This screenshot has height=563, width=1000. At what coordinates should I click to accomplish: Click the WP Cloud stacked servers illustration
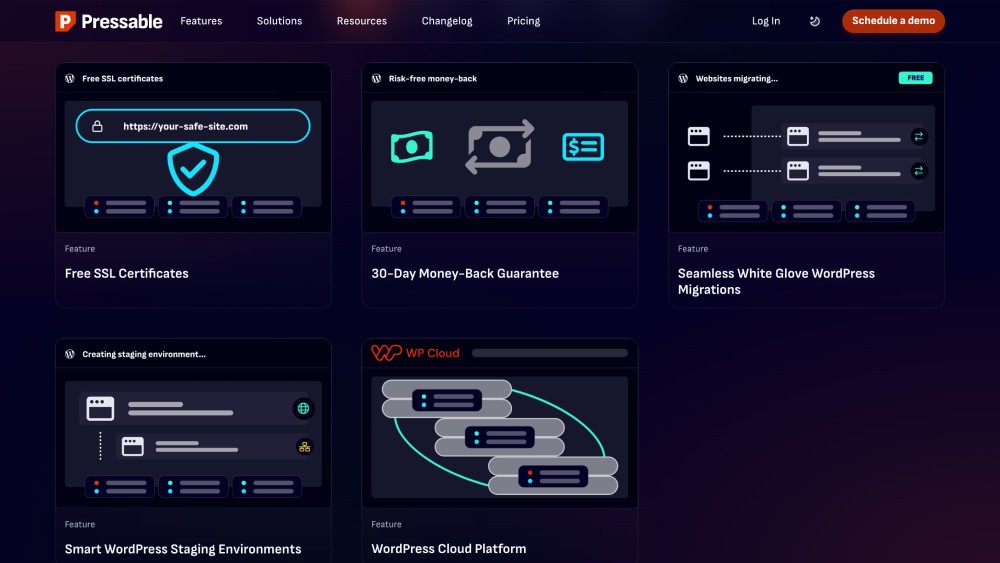pos(499,437)
